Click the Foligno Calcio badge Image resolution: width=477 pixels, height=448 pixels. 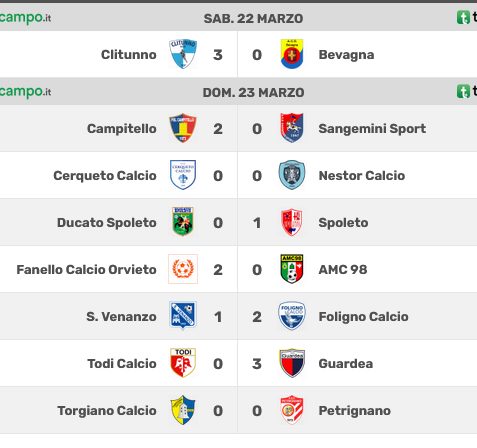pos(292,316)
